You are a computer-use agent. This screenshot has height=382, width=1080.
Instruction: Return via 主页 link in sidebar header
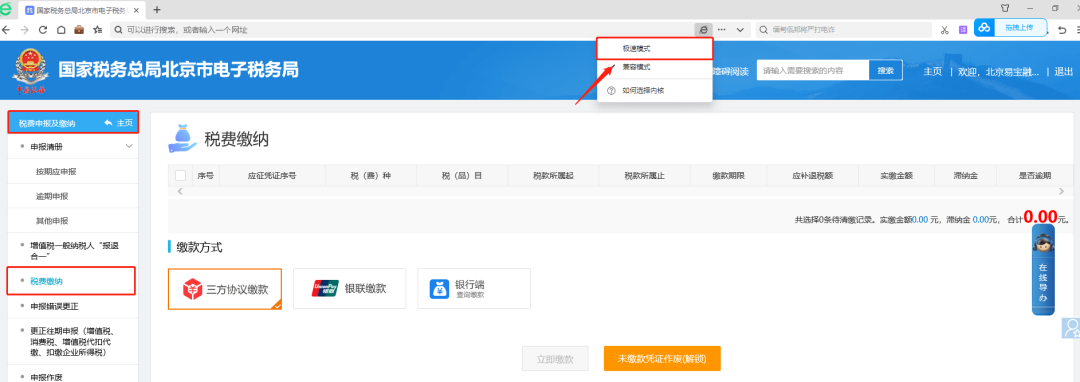(x=119, y=123)
